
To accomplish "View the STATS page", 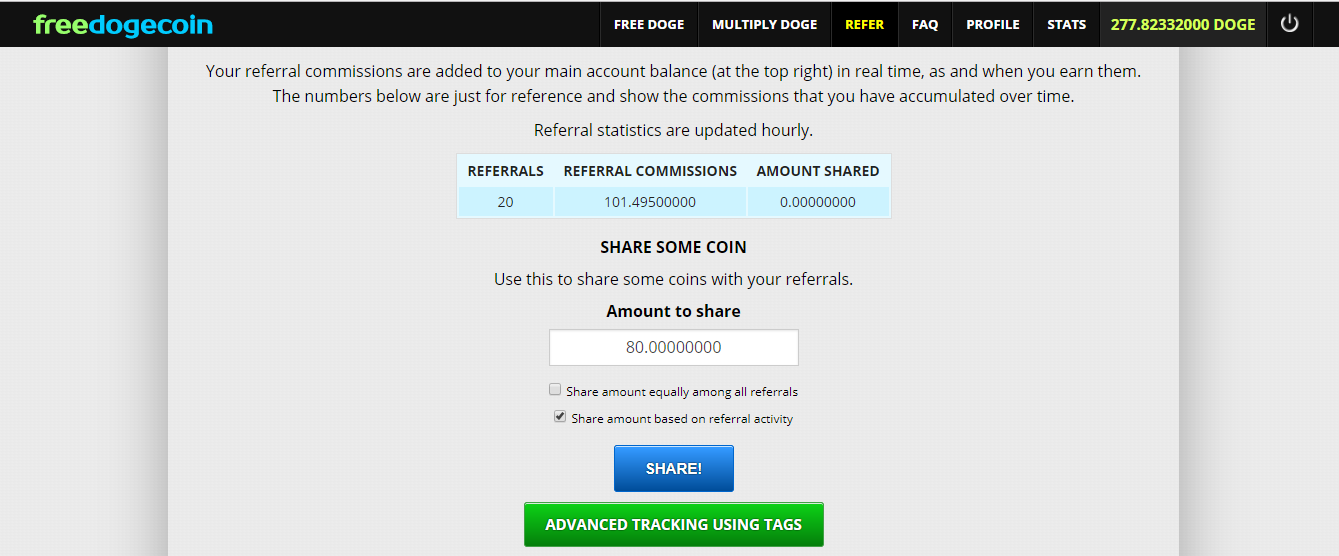I will coord(1066,24).
